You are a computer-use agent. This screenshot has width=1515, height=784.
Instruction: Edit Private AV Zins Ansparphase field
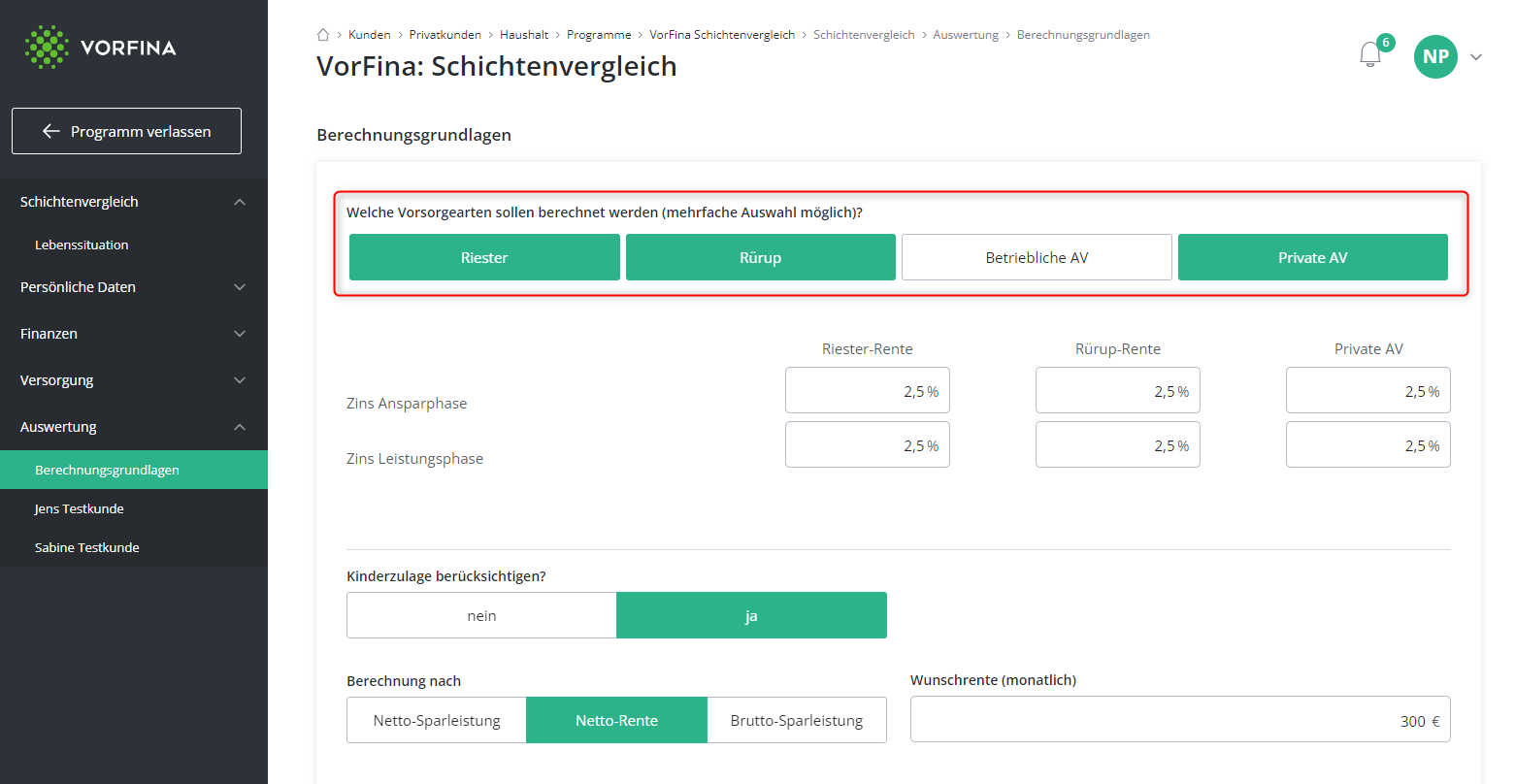coord(1368,390)
